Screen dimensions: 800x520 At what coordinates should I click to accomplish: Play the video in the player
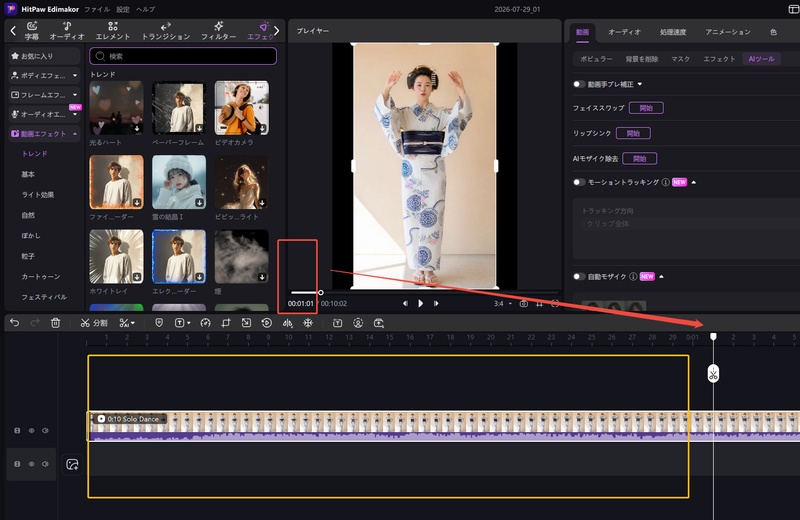click(x=420, y=303)
